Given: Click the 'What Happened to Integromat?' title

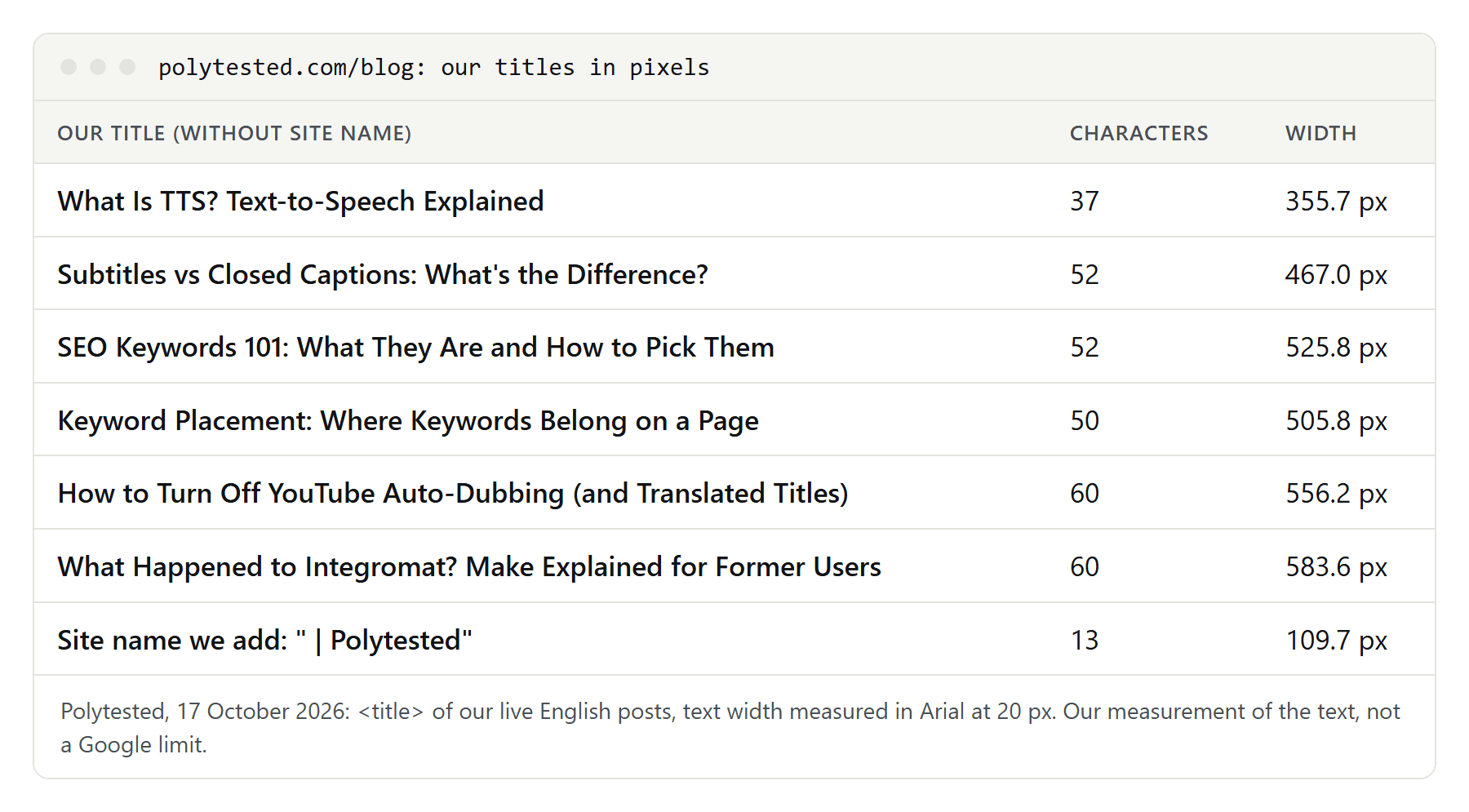Looking at the screenshot, I should [469, 567].
